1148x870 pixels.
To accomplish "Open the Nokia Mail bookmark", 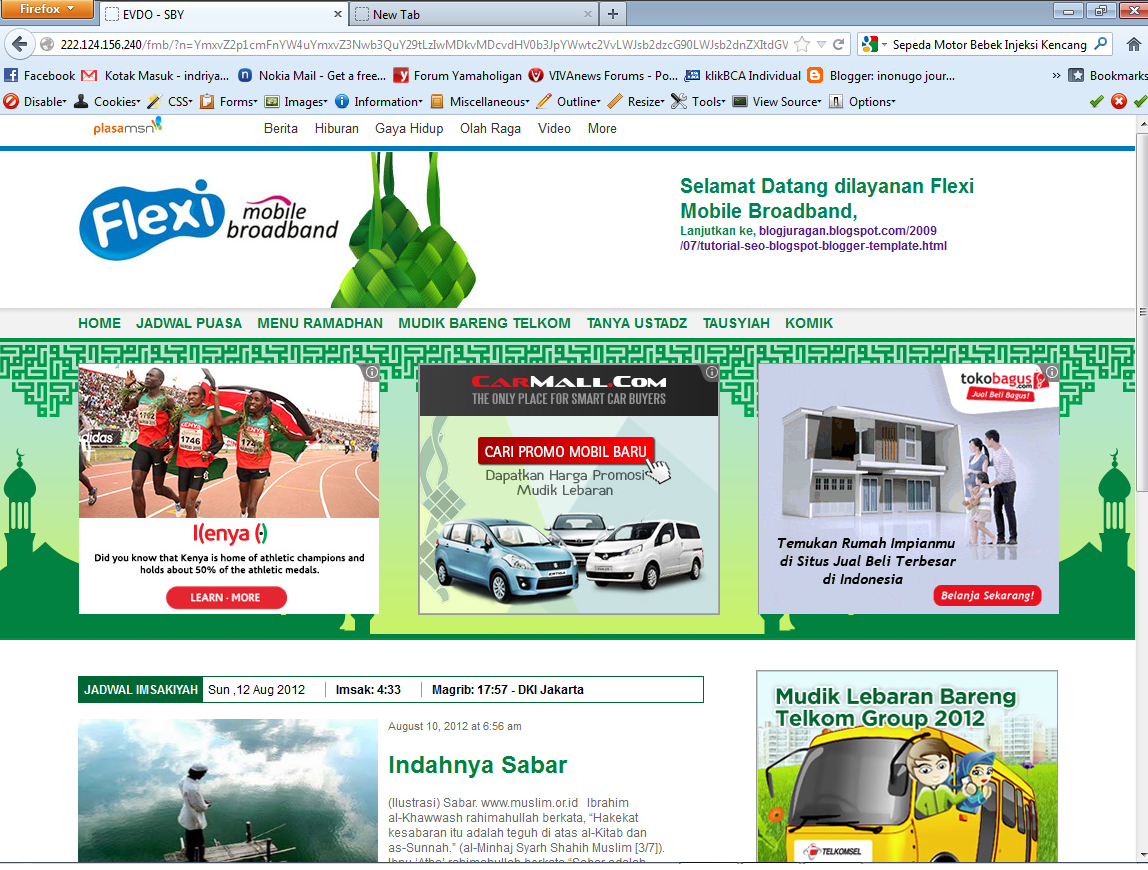I will click(312, 75).
